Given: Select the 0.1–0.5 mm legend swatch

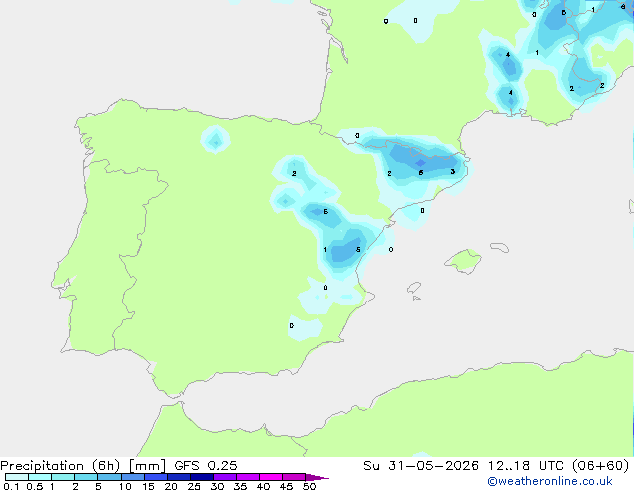Looking at the screenshot, I should 17,477.
